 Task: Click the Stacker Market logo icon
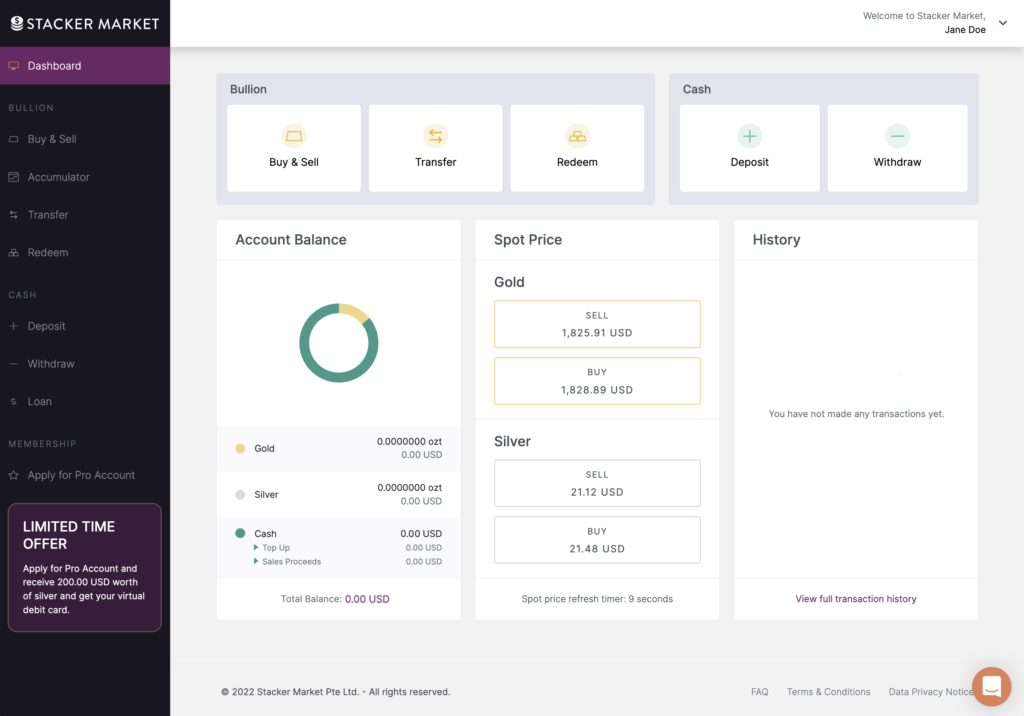17,24
